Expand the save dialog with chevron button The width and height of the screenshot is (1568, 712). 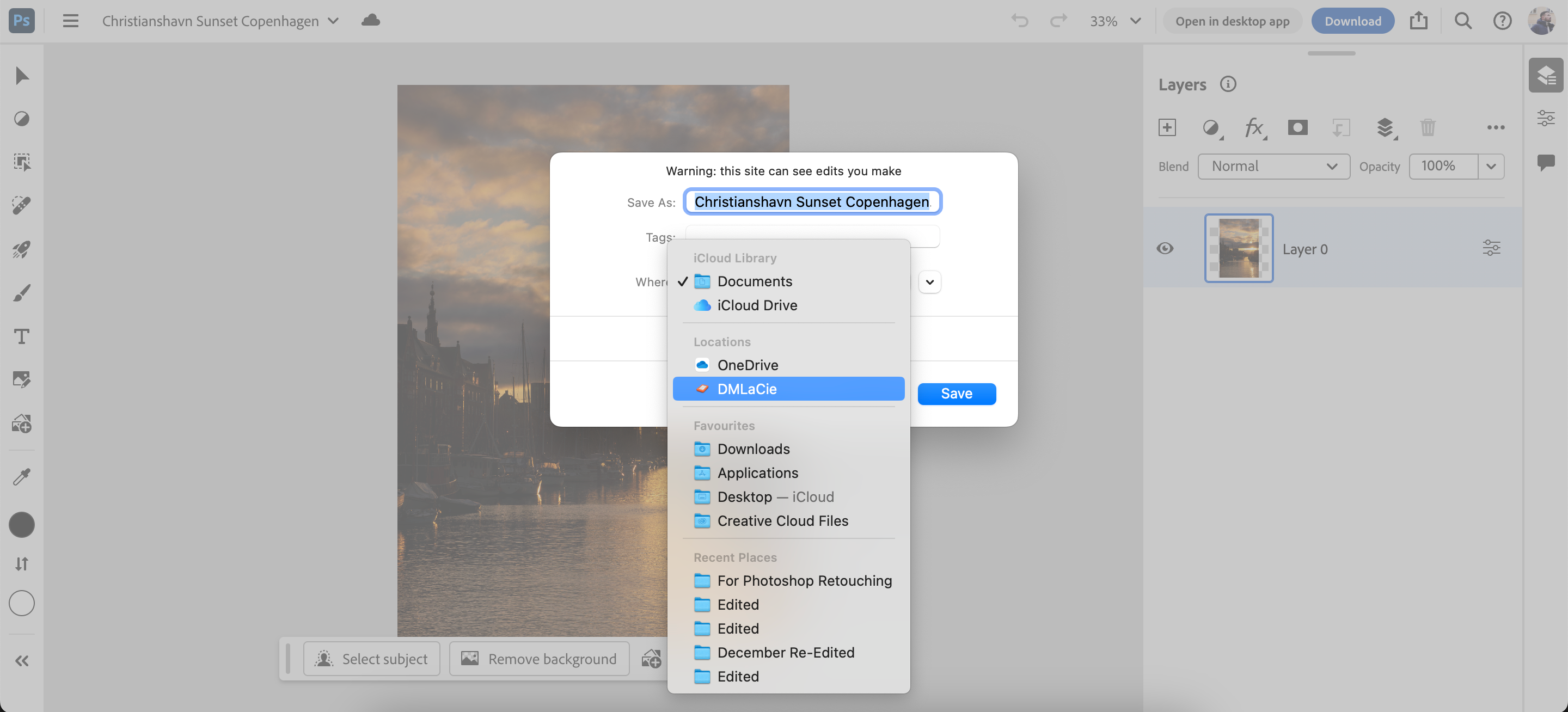(x=929, y=283)
